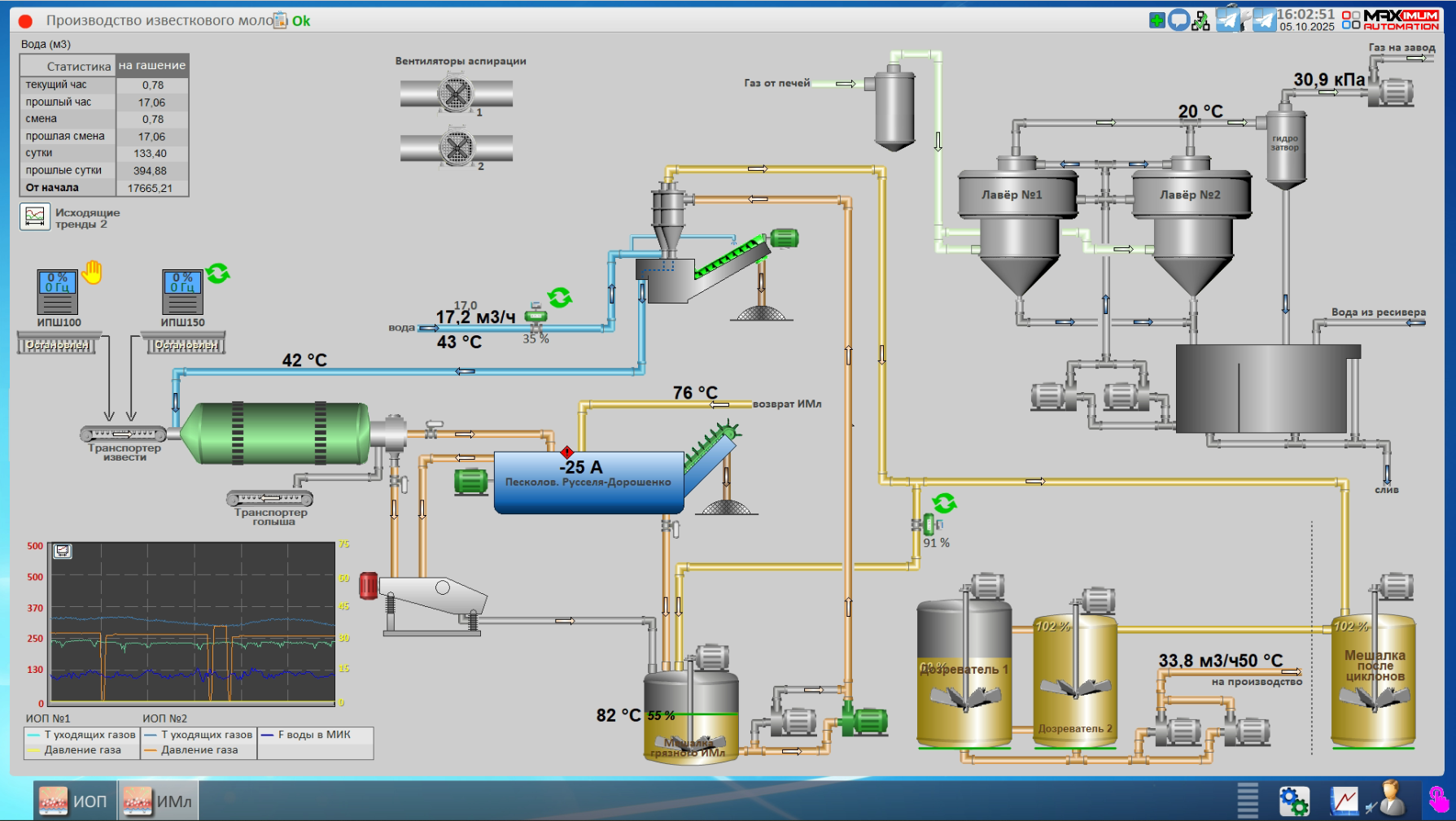Open aspiration fan 1 control
The width and height of the screenshot is (1456, 821).
point(456,94)
